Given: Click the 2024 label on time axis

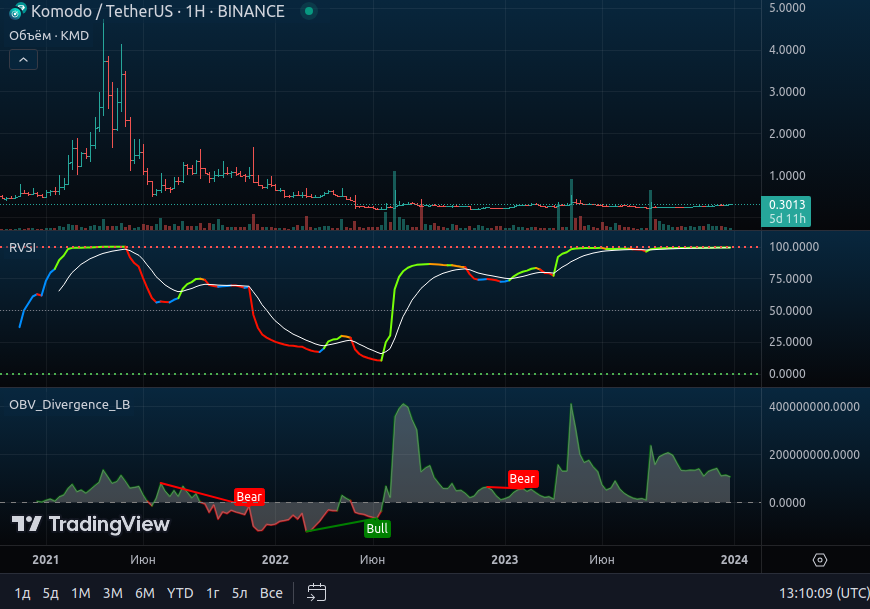Looking at the screenshot, I should point(734,560).
